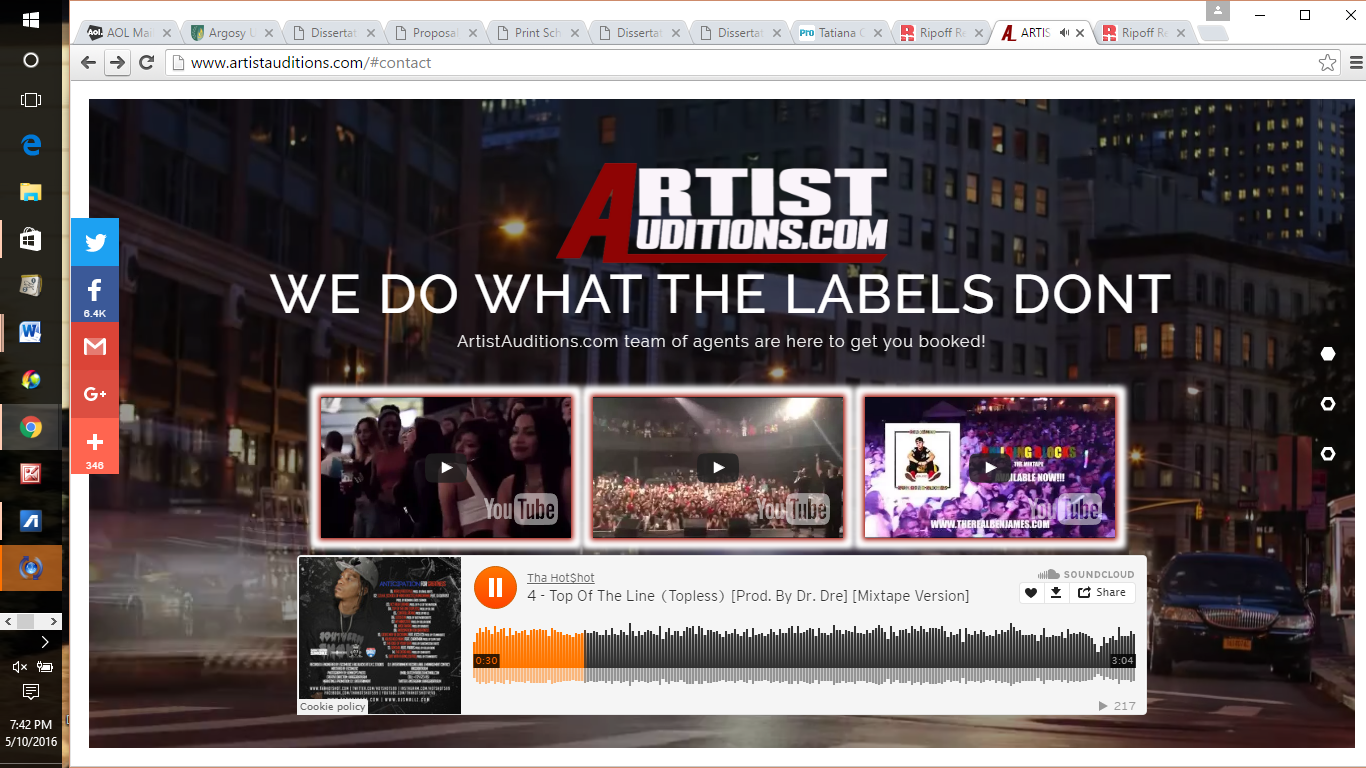Image resolution: width=1366 pixels, height=768 pixels.
Task: Click the taskbar overflow scrollbar
Action: coord(31,622)
